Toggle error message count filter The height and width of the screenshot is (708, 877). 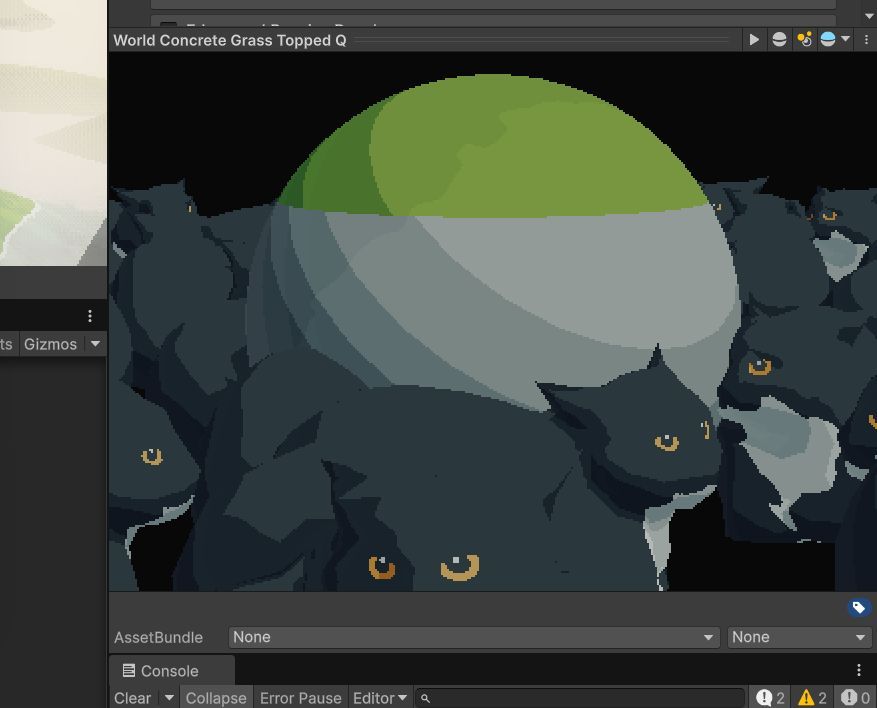(856, 698)
